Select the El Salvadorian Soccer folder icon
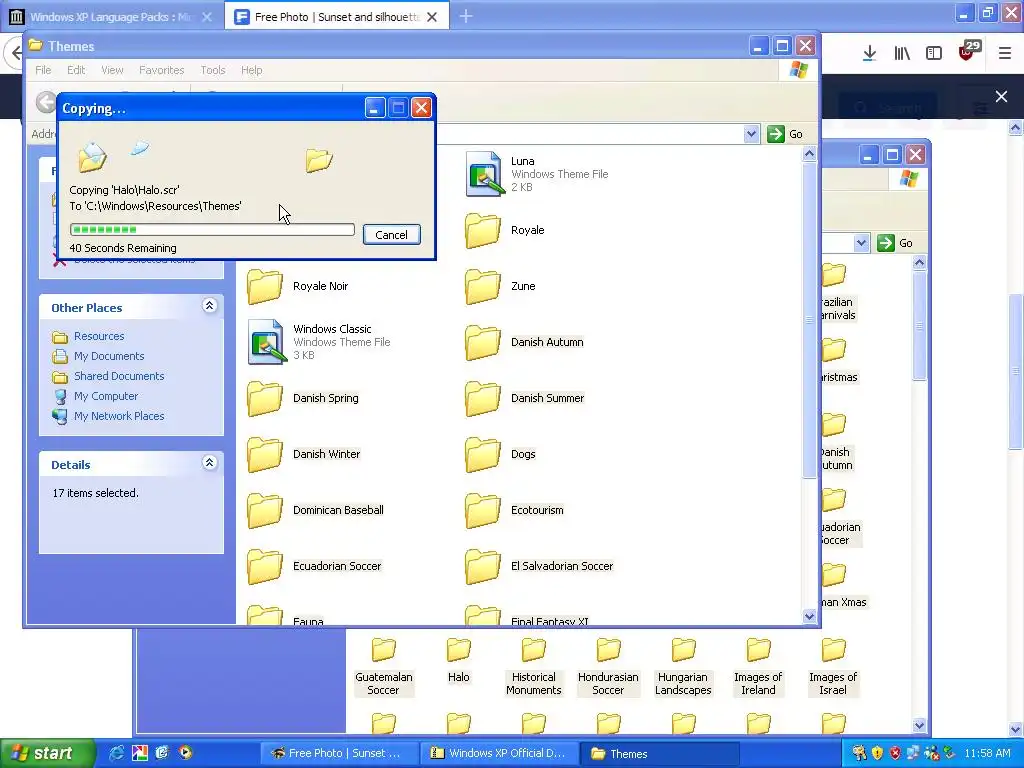The width and height of the screenshot is (1024, 768). click(483, 566)
